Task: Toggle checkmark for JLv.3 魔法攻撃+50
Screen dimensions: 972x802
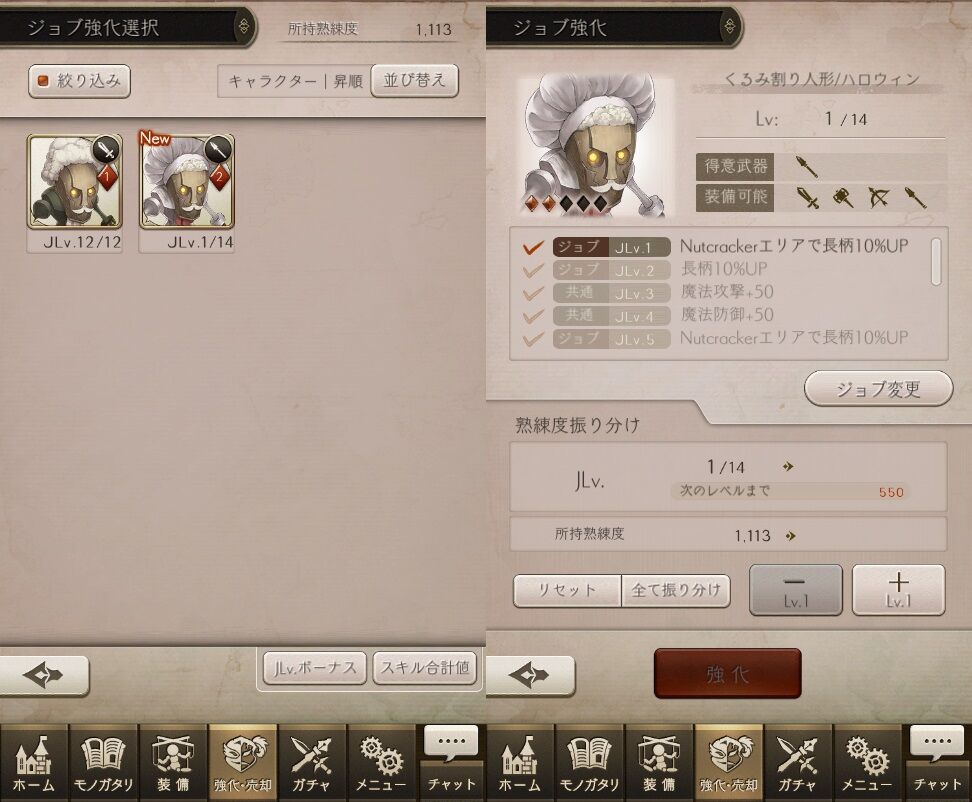Action: click(533, 293)
